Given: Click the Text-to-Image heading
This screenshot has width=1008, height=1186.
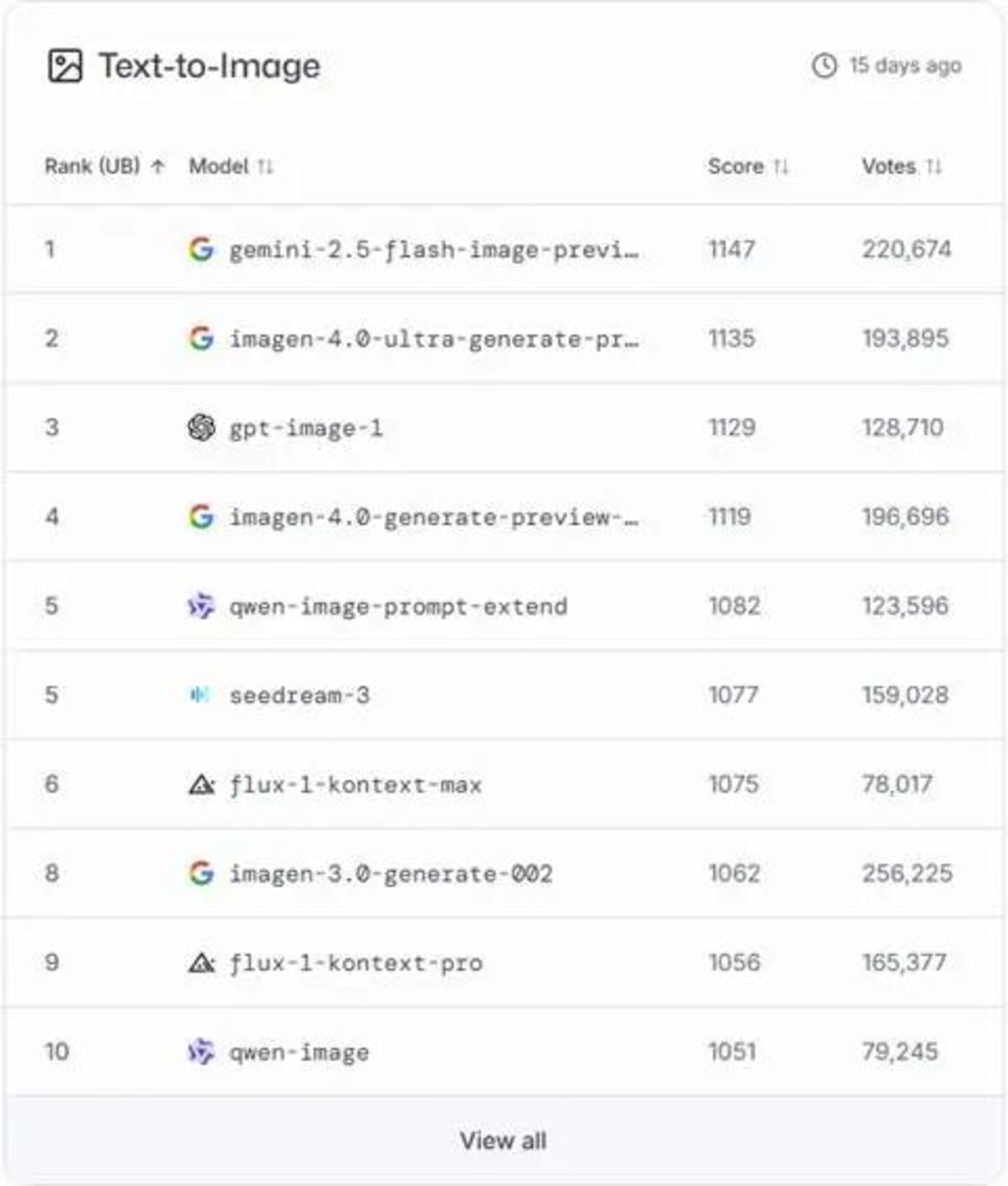Looking at the screenshot, I should click(209, 66).
